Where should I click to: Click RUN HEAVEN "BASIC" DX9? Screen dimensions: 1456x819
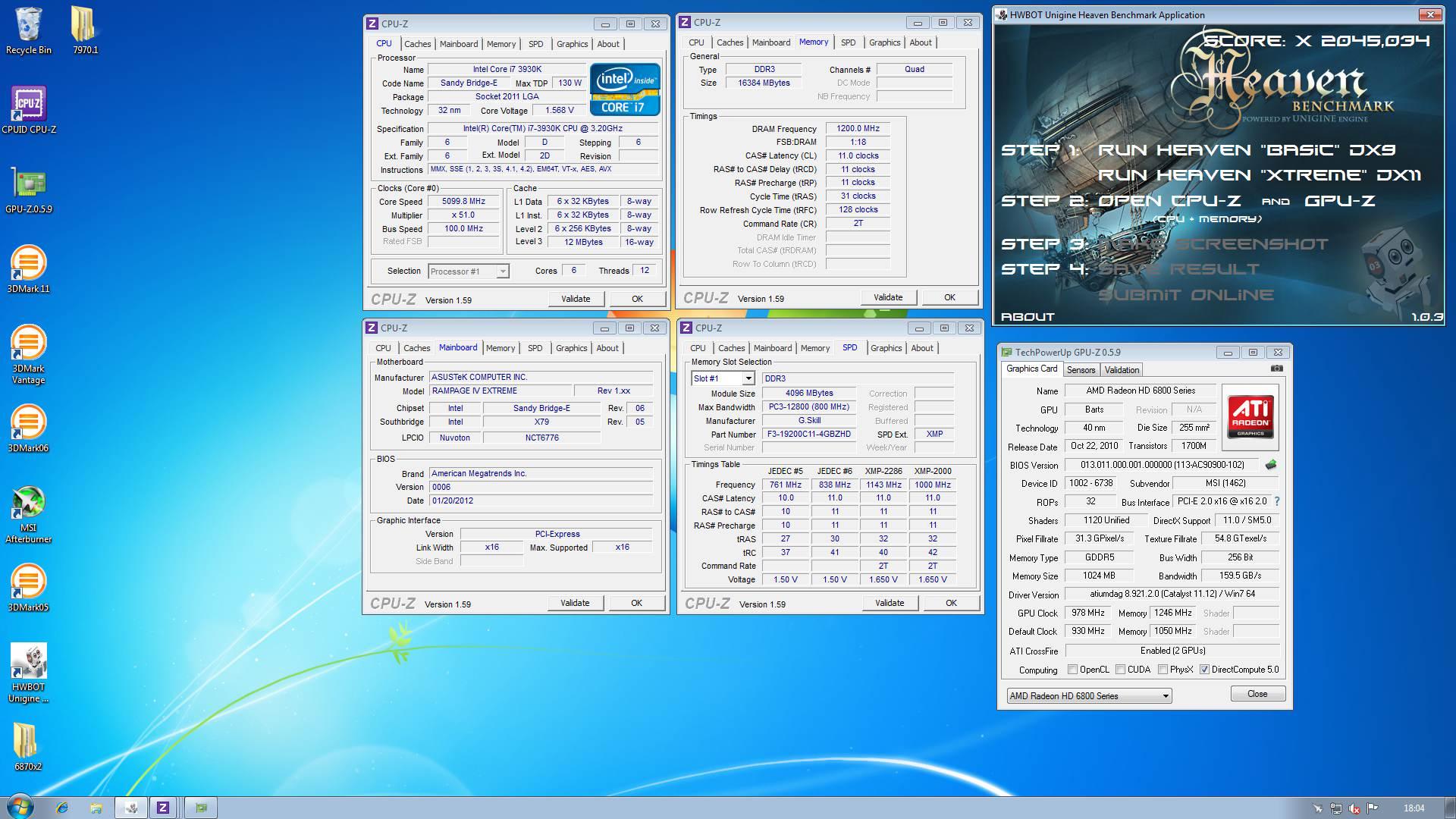point(1247,150)
